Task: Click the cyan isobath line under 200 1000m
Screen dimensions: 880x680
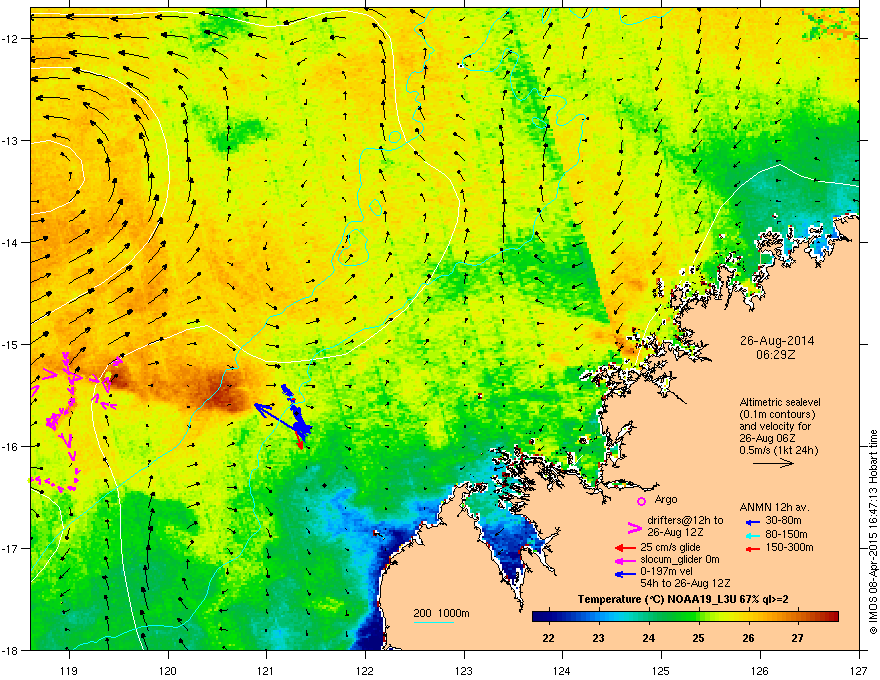Action: click(433, 622)
